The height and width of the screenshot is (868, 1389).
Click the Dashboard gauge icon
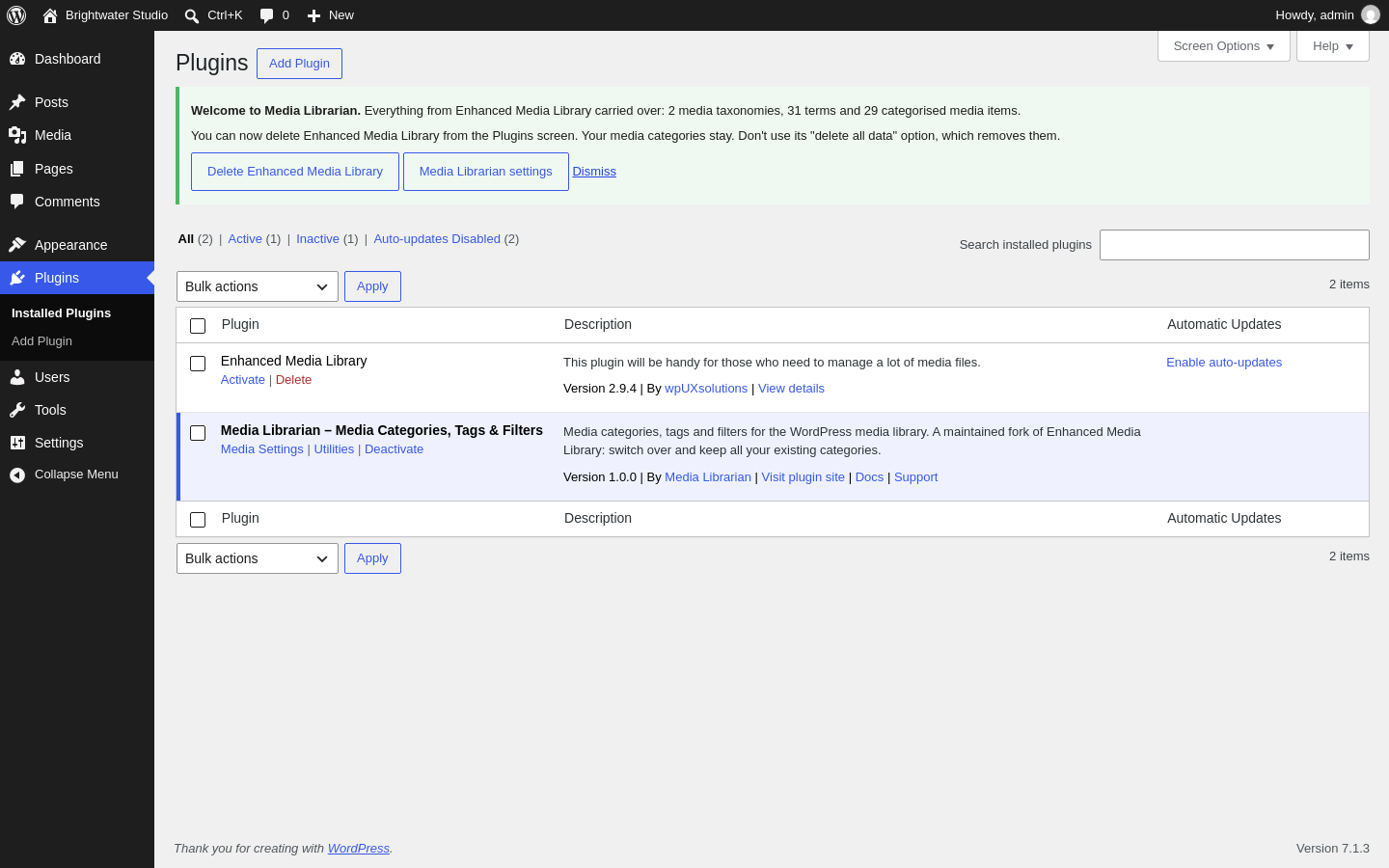17,59
